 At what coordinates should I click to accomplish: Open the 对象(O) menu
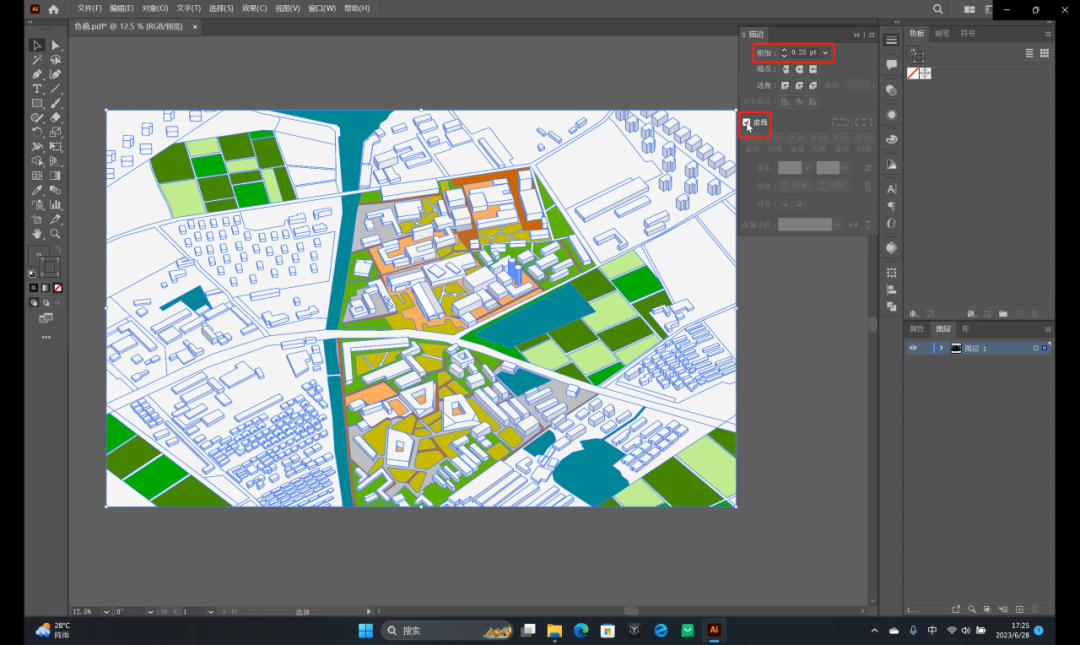point(155,8)
